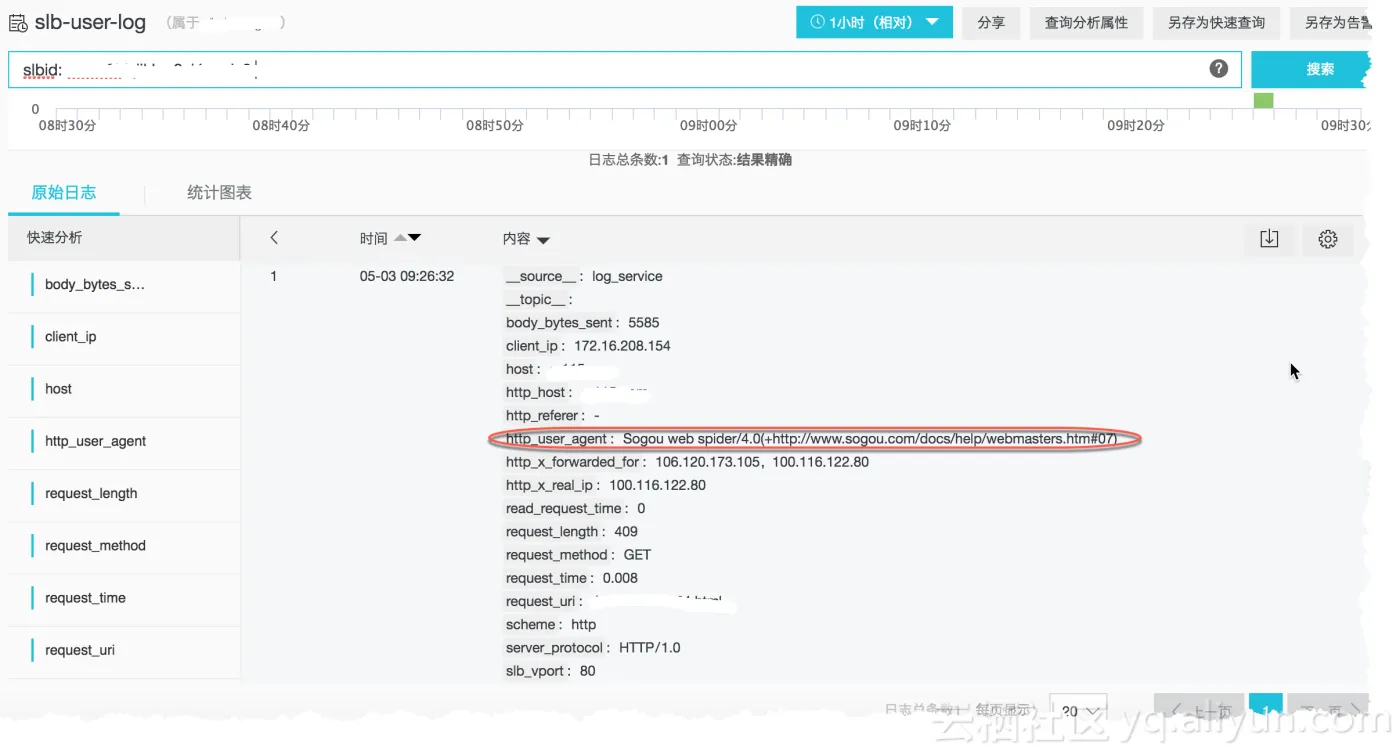Click the __source__ log_service line
This screenshot has height=750, width=1400.
click(584, 276)
